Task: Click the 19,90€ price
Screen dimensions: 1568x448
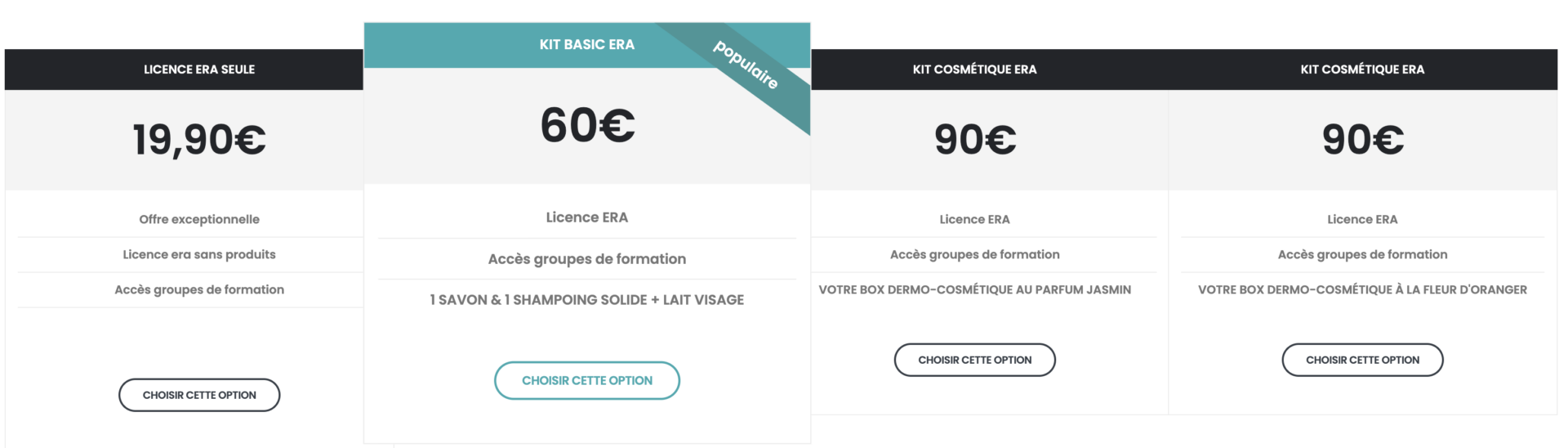Action: point(199,139)
